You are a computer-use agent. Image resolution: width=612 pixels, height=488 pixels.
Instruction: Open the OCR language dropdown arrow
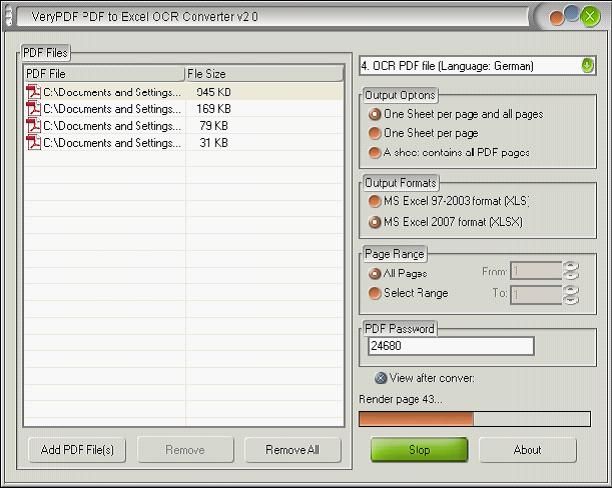(x=587, y=65)
